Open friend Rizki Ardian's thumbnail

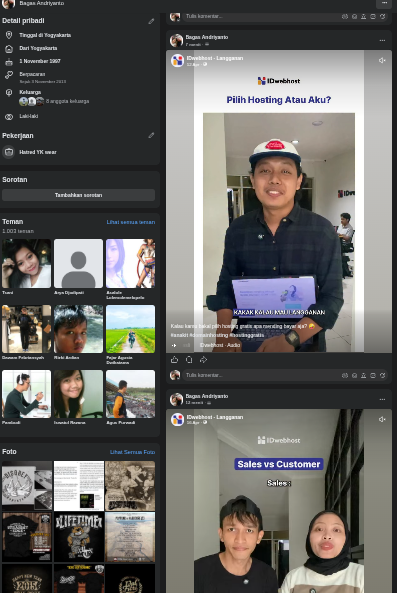click(78, 329)
